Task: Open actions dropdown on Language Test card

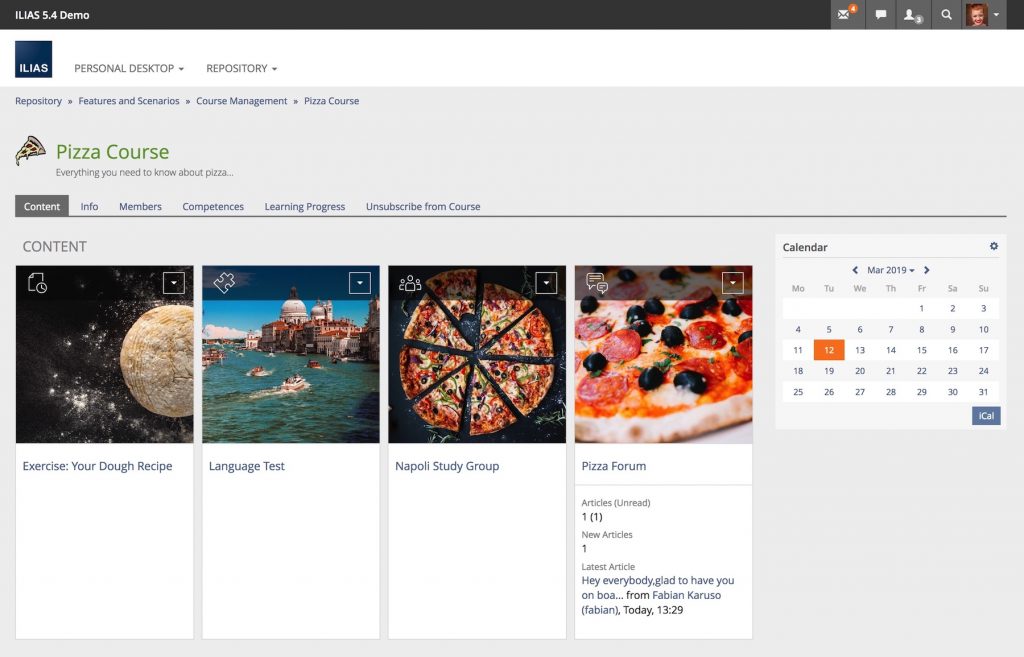Action: [x=360, y=283]
